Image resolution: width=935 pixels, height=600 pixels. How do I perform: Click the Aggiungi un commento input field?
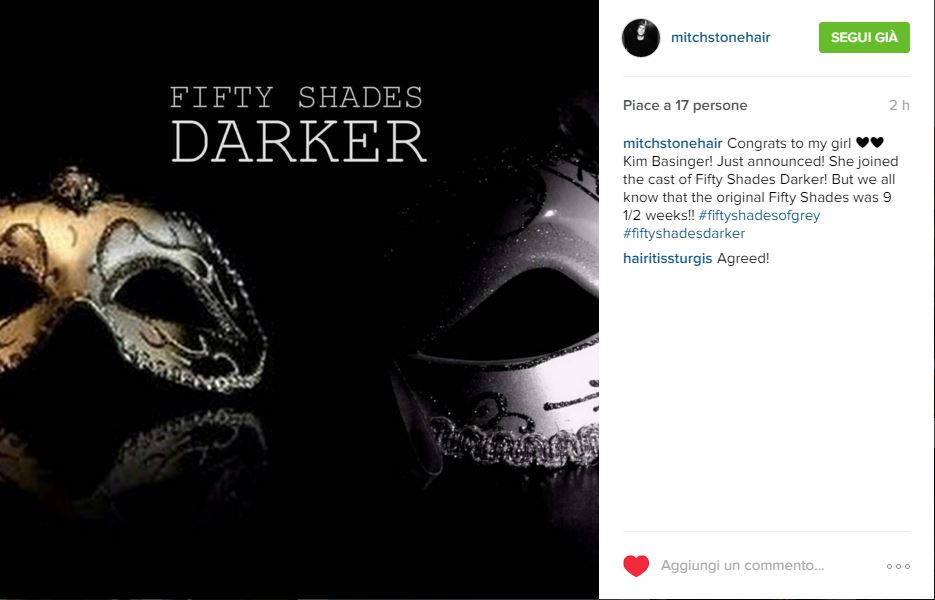pyautogui.click(x=742, y=565)
